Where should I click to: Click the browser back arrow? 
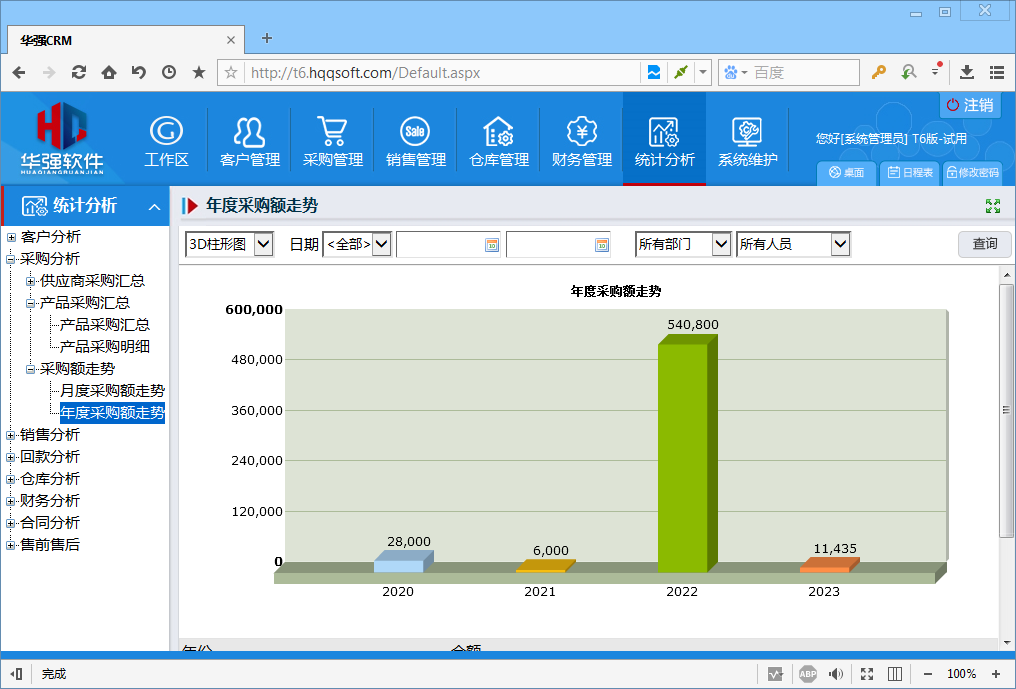[19, 73]
